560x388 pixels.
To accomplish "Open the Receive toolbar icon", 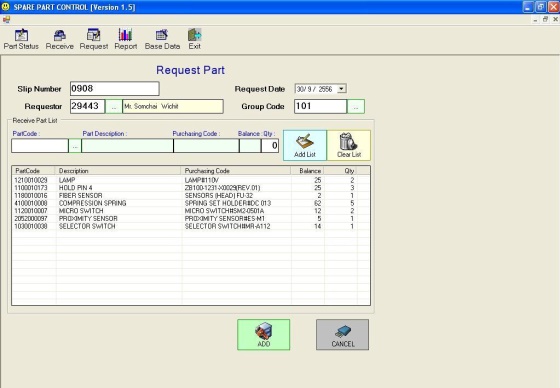I will coord(59,39).
